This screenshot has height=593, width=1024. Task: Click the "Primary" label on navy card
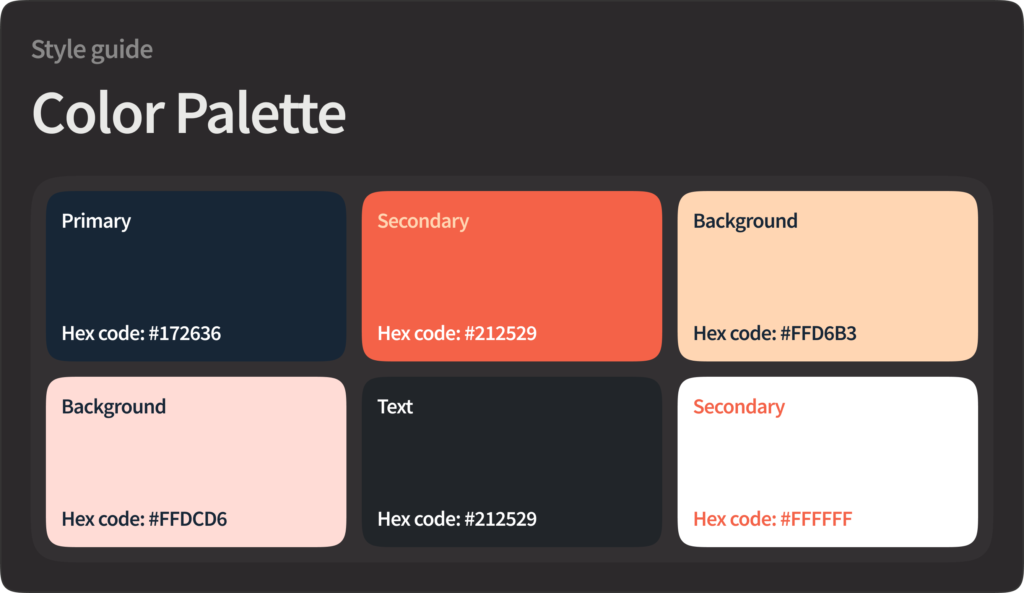(x=96, y=221)
